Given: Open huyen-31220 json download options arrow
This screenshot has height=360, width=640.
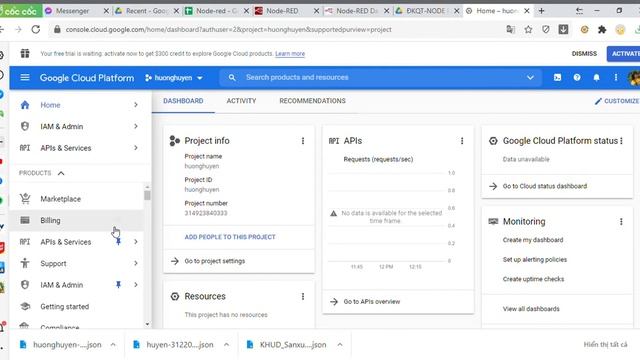Looking at the screenshot, I should (x=226, y=345).
